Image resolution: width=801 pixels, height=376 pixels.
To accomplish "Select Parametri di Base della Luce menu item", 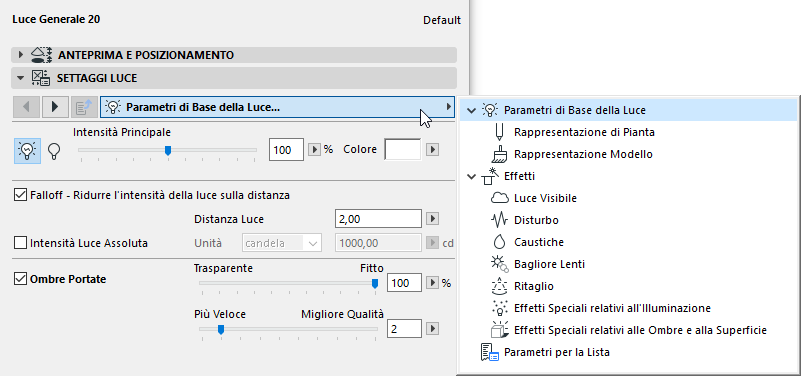I will click(628, 110).
